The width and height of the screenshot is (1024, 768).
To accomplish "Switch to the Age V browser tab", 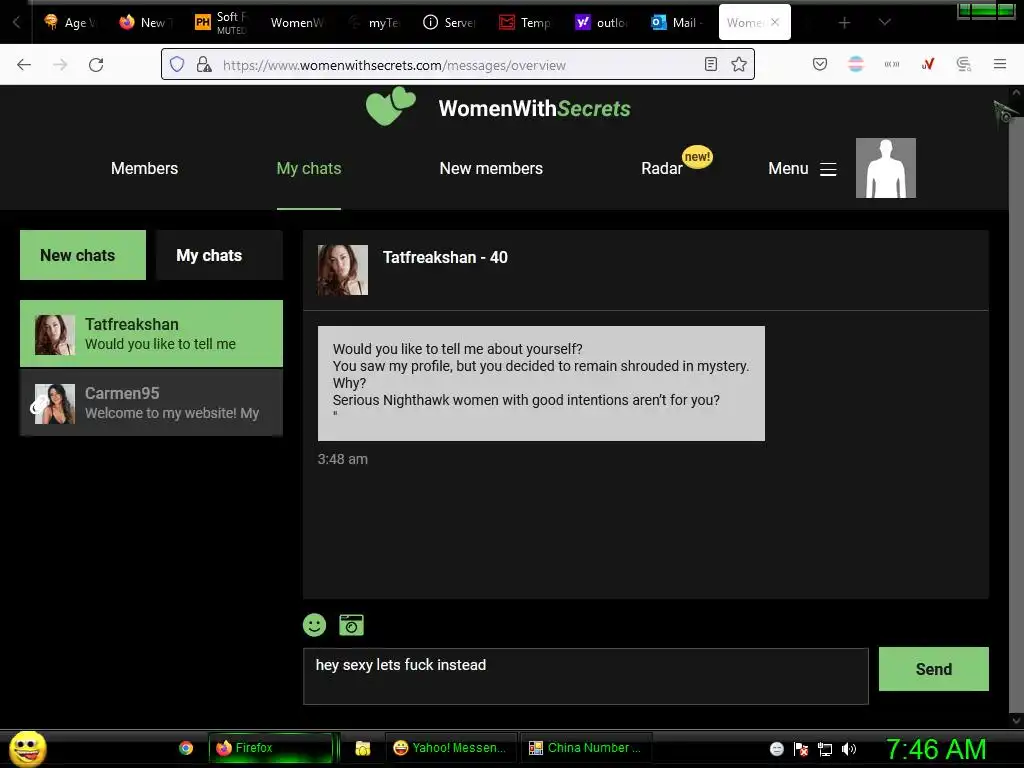I will (71, 23).
